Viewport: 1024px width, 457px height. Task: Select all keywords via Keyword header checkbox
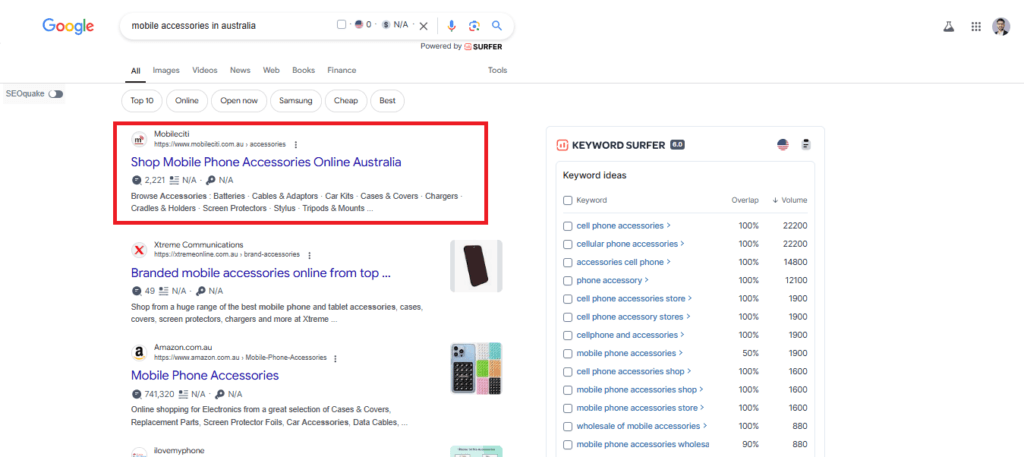pos(568,200)
